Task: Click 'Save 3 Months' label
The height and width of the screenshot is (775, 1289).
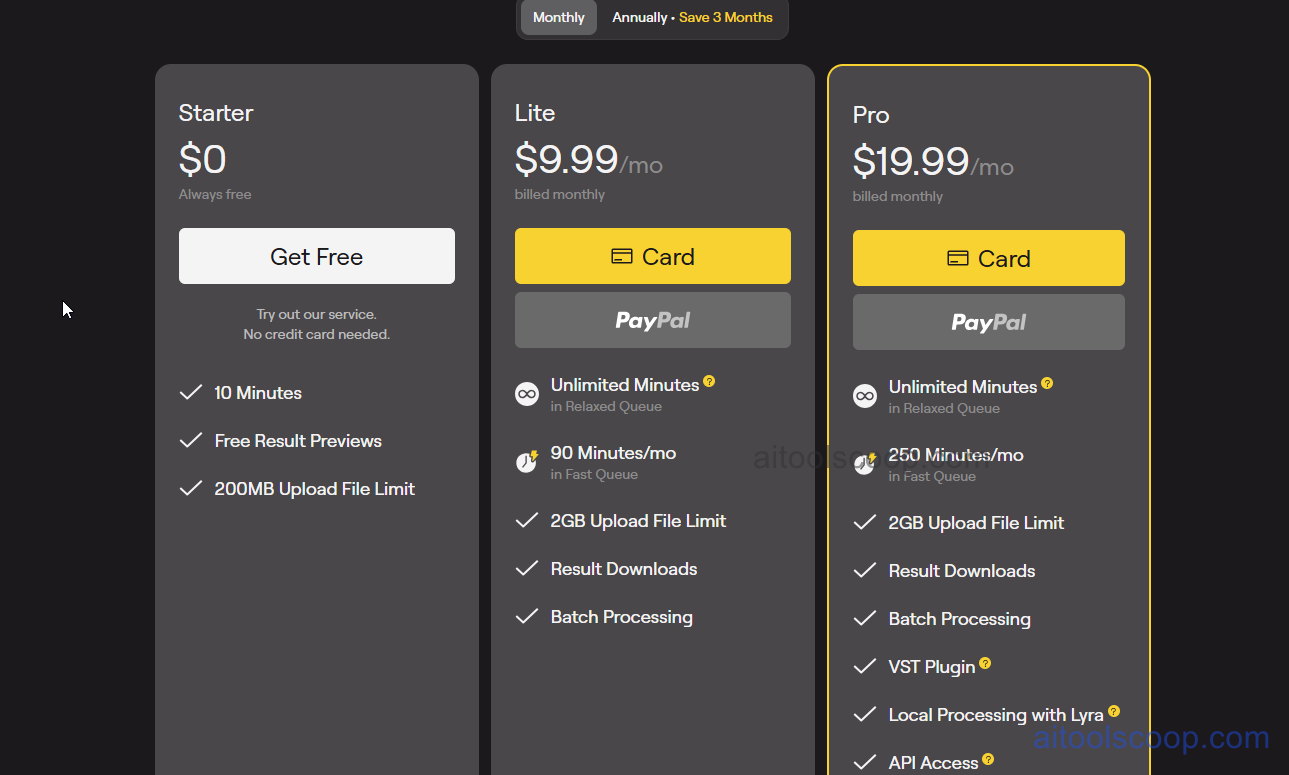Action: (x=726, y=18)
